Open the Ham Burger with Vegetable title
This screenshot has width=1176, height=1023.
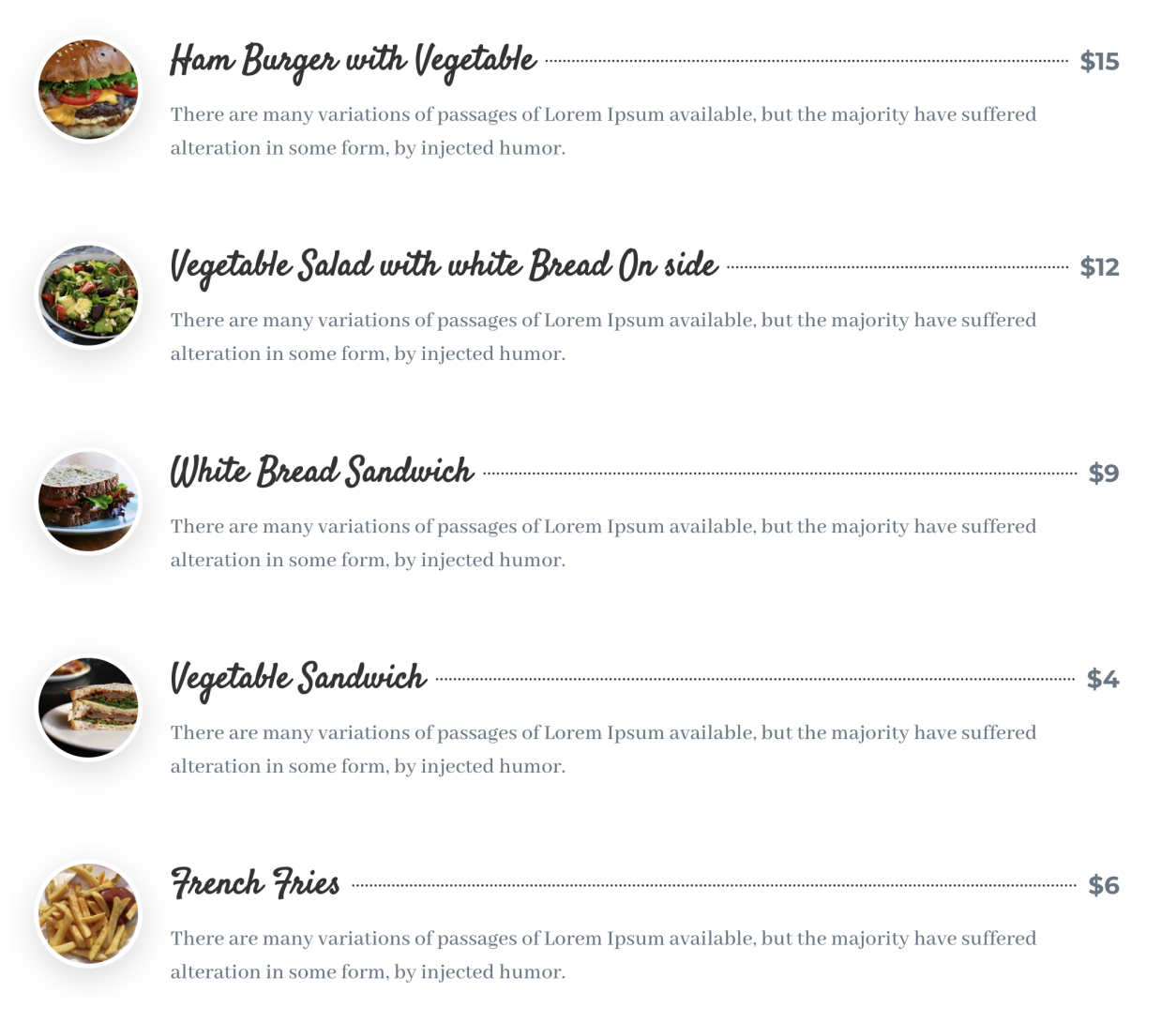(x=353, y=61)
